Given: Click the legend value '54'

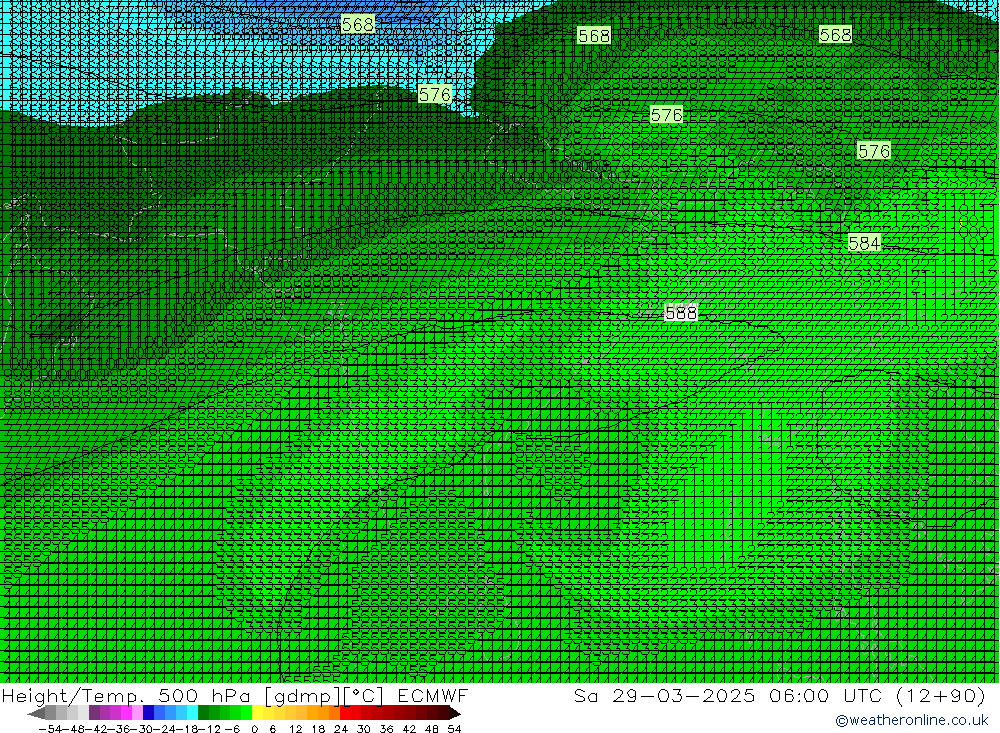Looking at the screenshot, I should click(x=454, y=729).
